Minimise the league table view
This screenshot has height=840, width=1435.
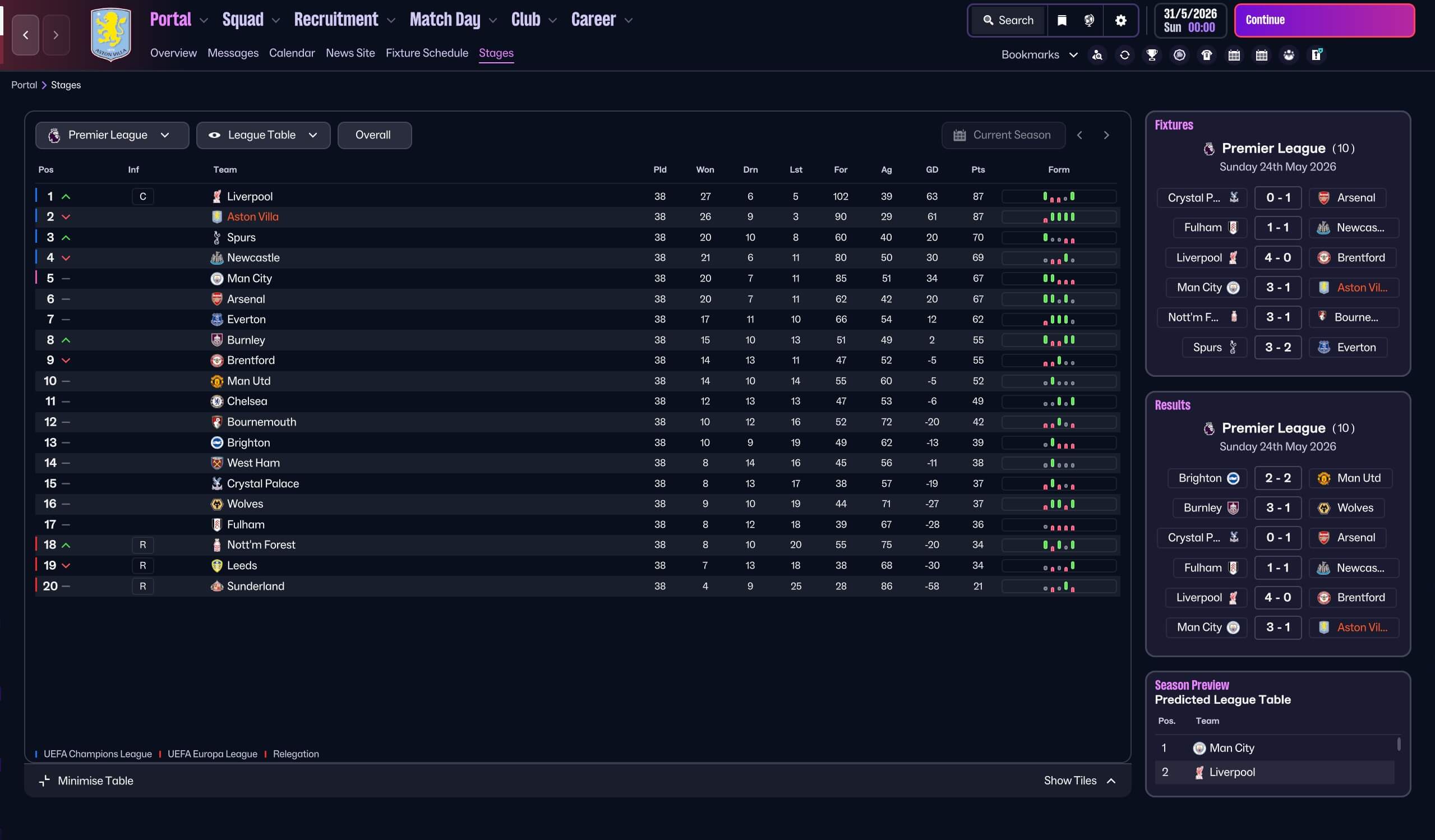[x=86, y=781]
